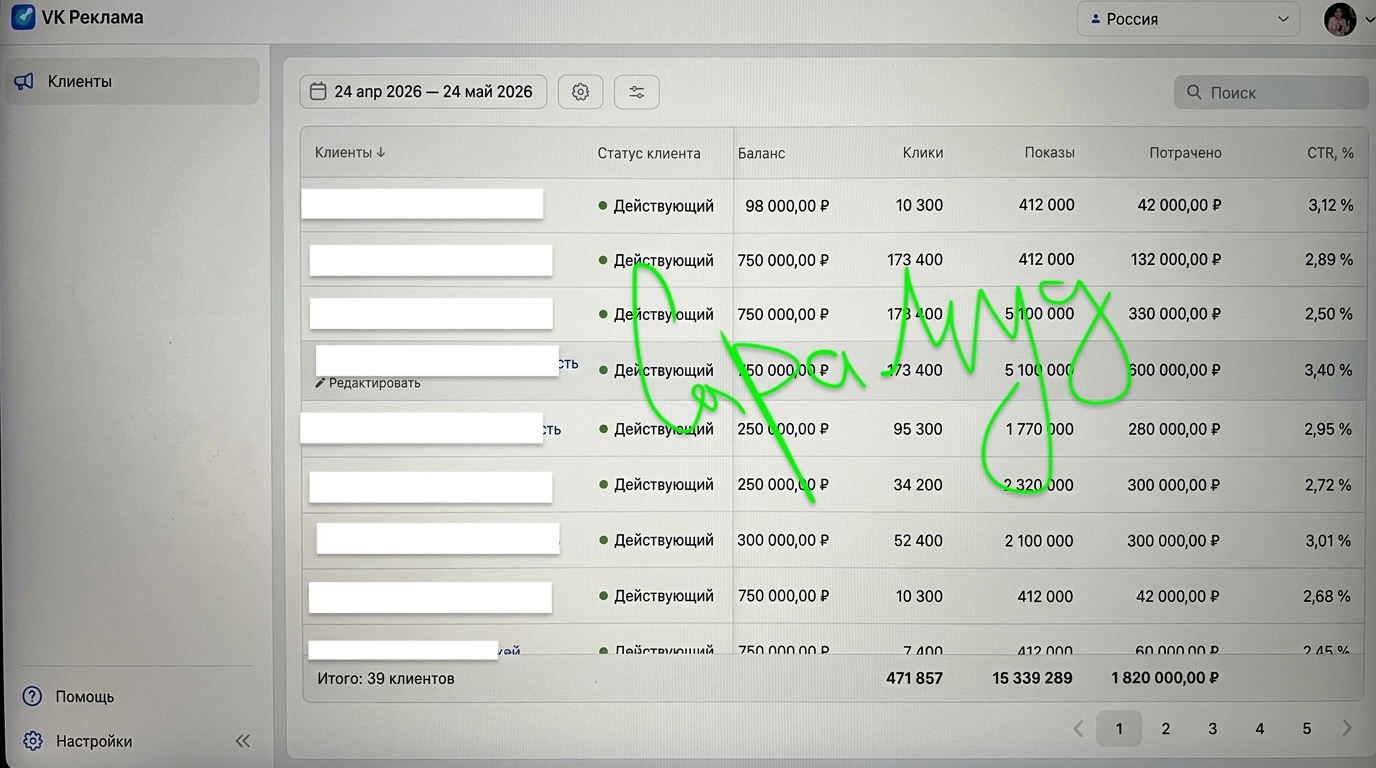Viewport: 1376px width, 768px height.
Task: Click the CTR value 3,01 %
Action: click(x=1328, y=541)
